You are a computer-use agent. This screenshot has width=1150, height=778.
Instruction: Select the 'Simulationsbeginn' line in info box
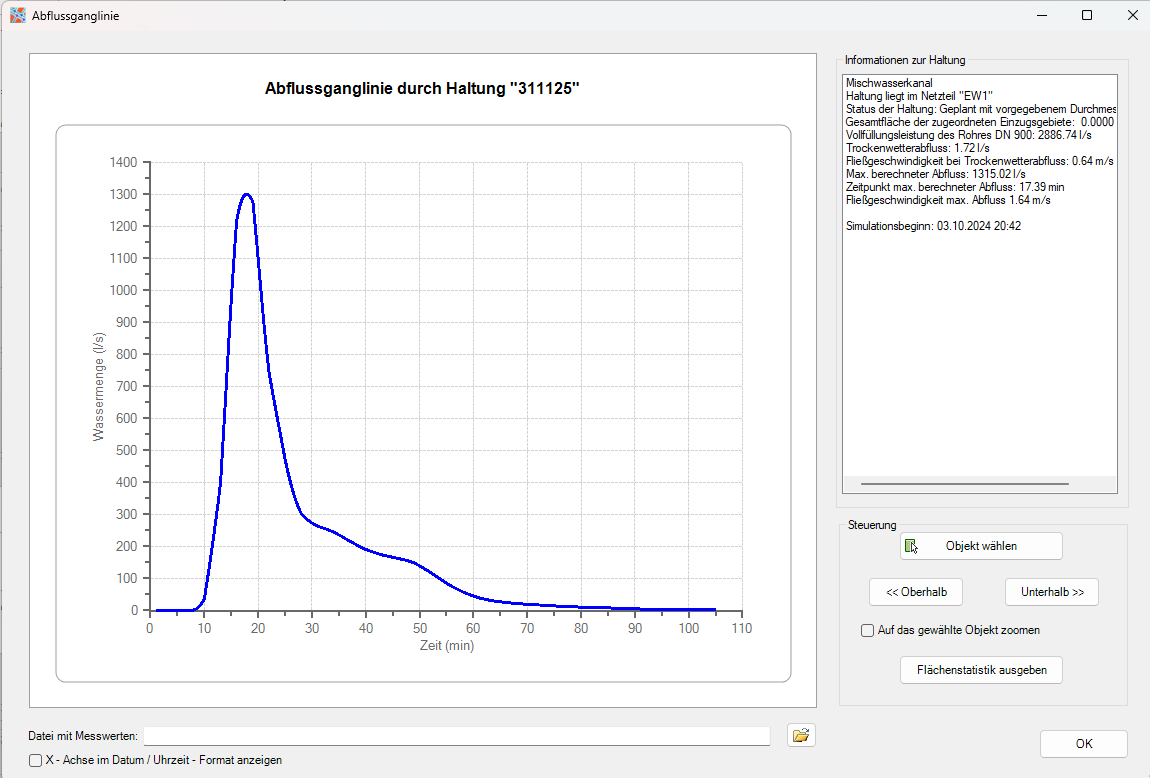933,226
